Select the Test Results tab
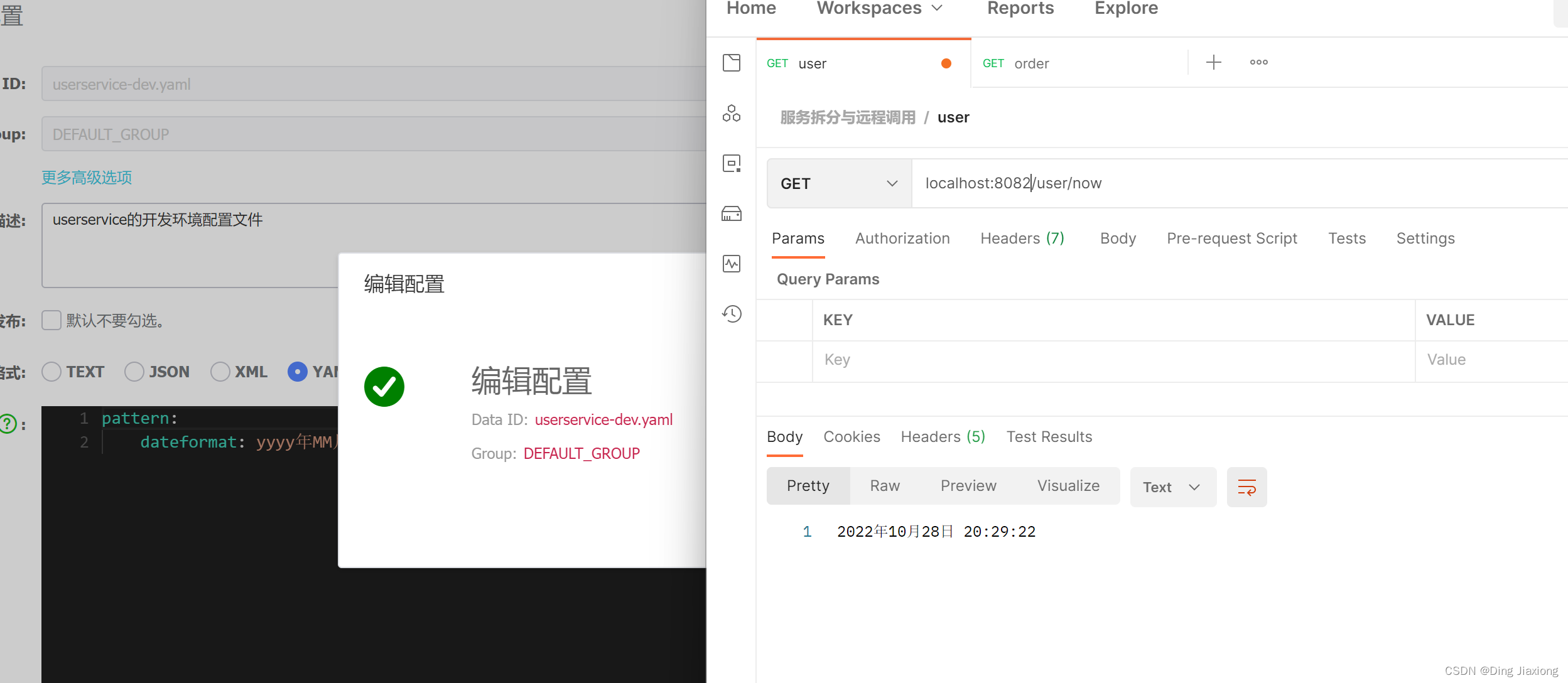This screenshot has width=1568, height=683. click(x=1049, y=437)
